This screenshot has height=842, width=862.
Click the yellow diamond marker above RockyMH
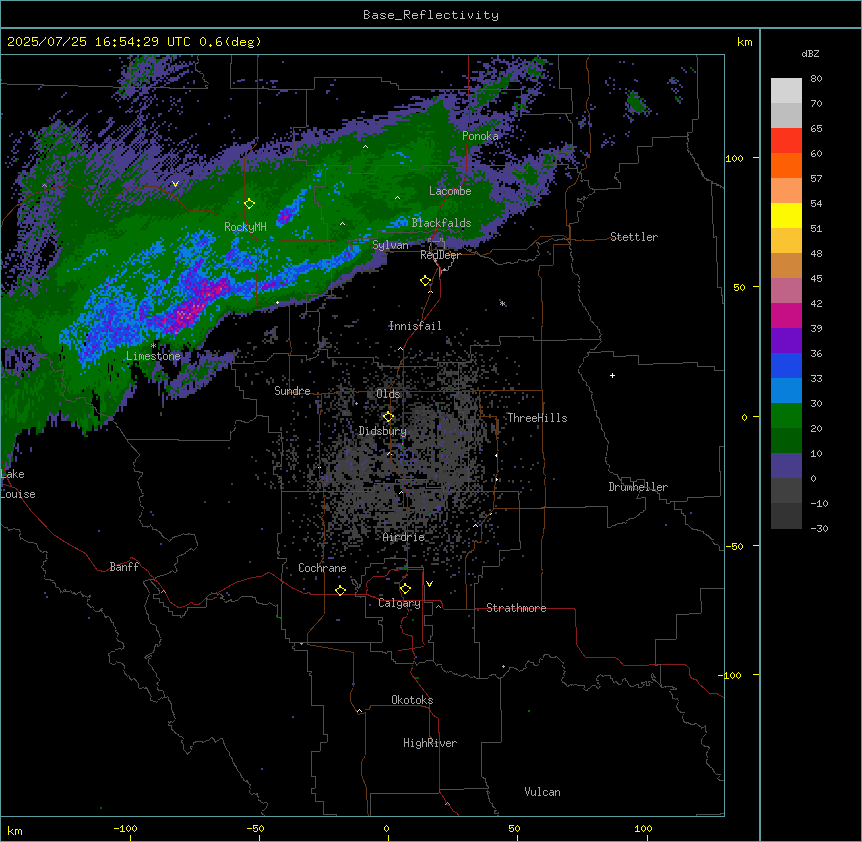[x=249, y=204]
